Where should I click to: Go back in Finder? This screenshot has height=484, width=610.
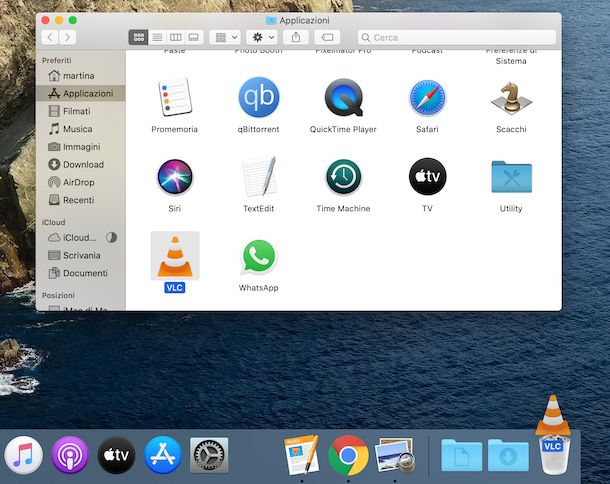coord(50,37)
